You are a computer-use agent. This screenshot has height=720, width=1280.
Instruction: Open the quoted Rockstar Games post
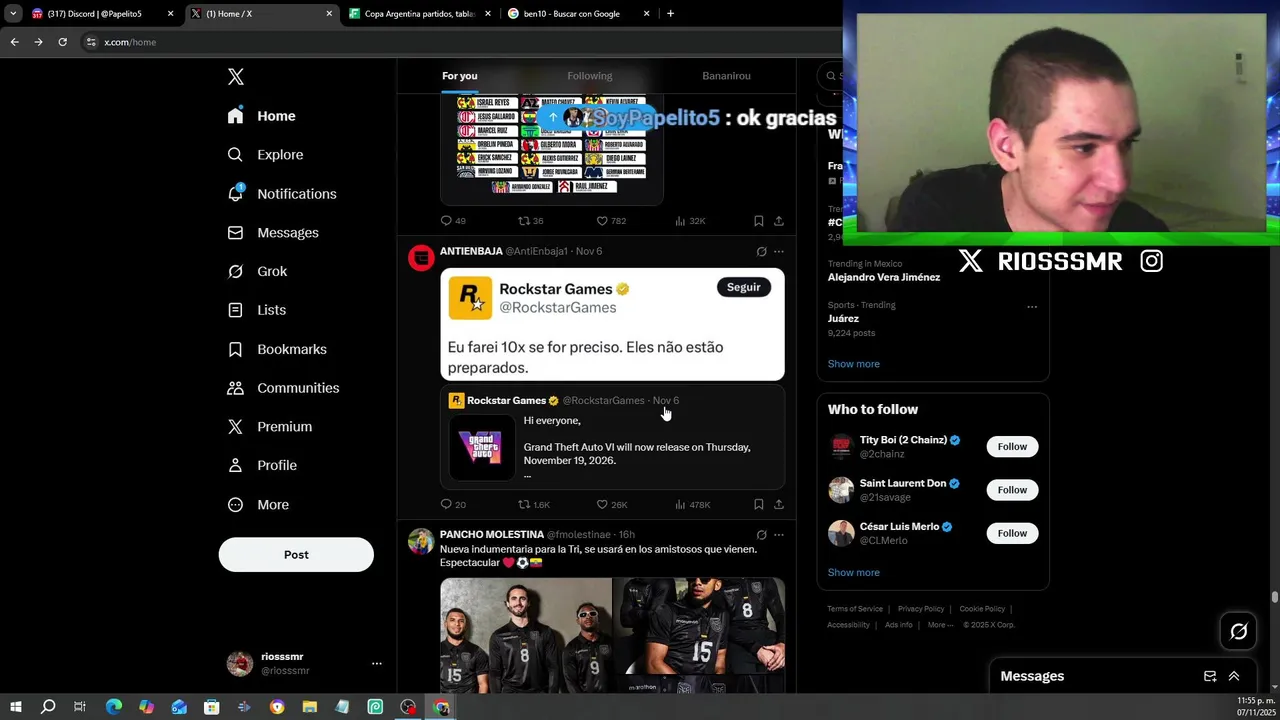click(x=612, y=437)
